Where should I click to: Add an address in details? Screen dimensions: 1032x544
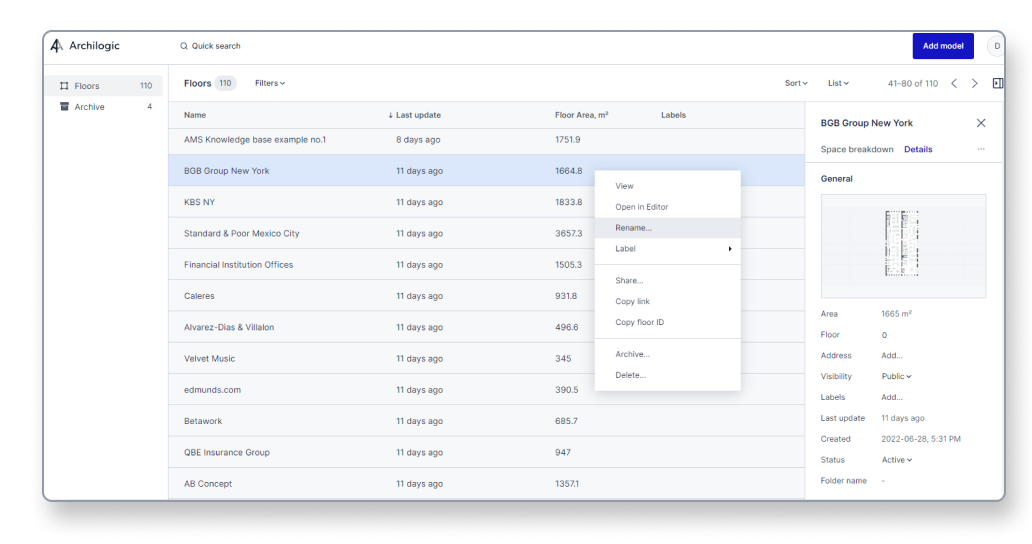[x=892, y=355]
